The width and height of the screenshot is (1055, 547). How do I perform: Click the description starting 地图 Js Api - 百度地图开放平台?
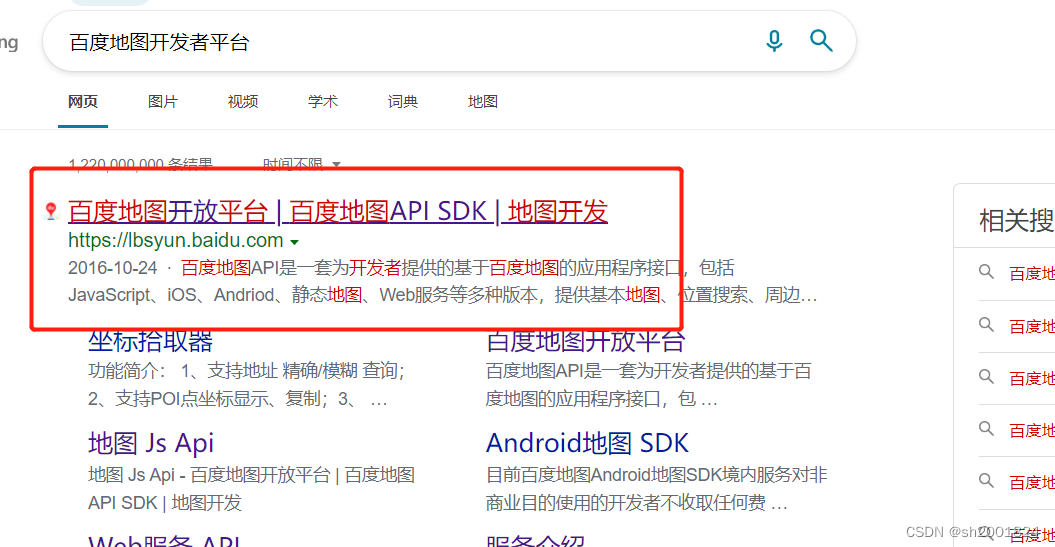pos(251,489)
